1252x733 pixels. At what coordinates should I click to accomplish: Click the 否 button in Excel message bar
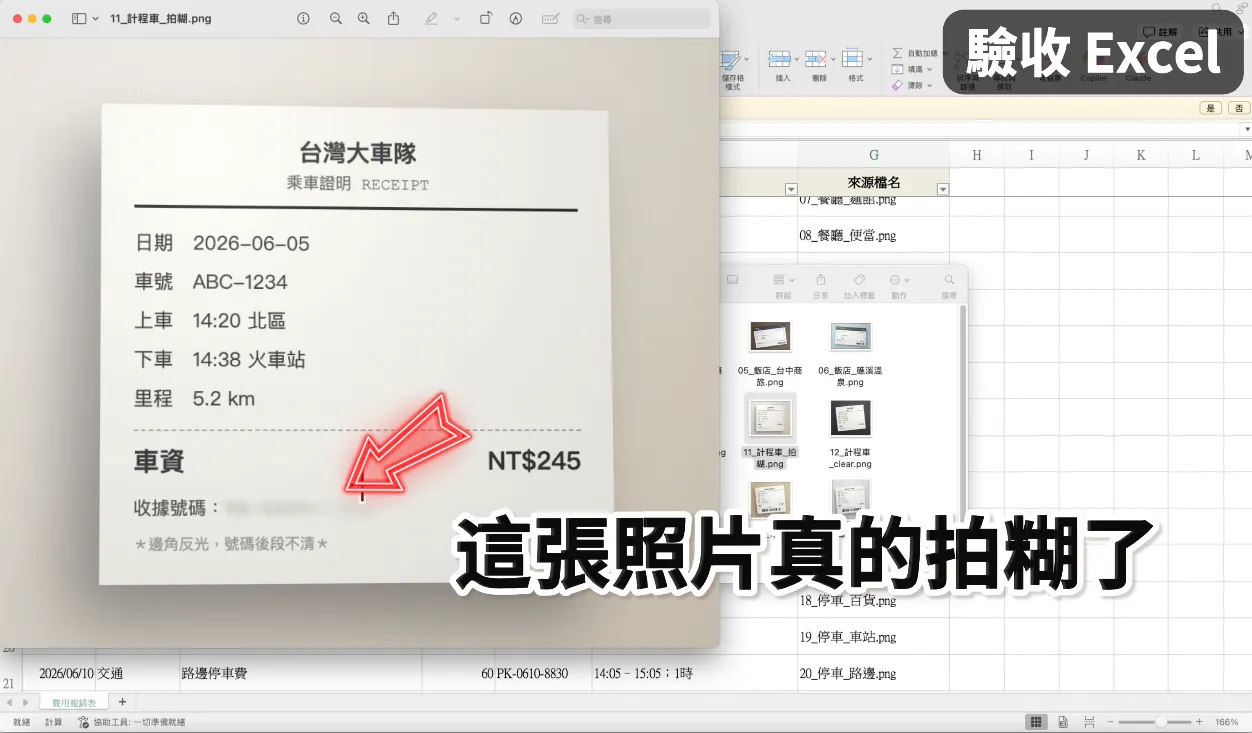pos(1239,108)
